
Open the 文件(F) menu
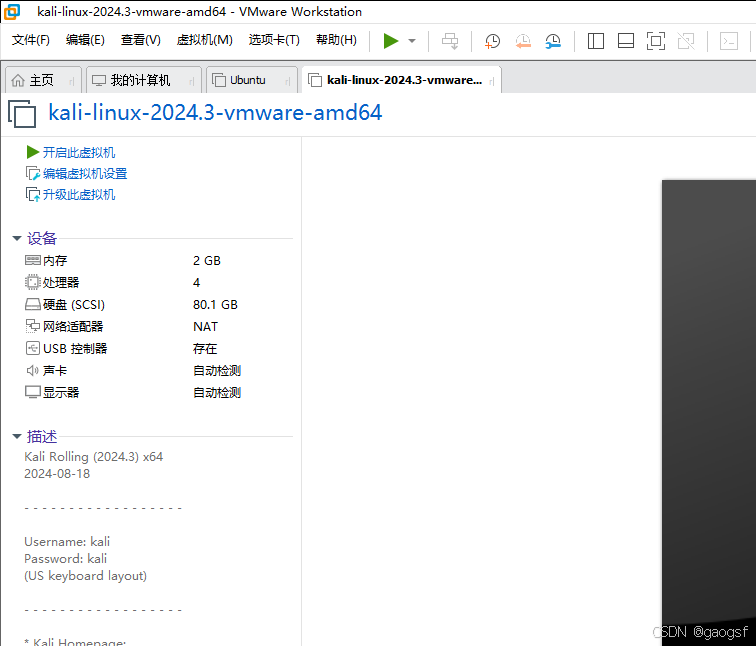tap(30, 40)
